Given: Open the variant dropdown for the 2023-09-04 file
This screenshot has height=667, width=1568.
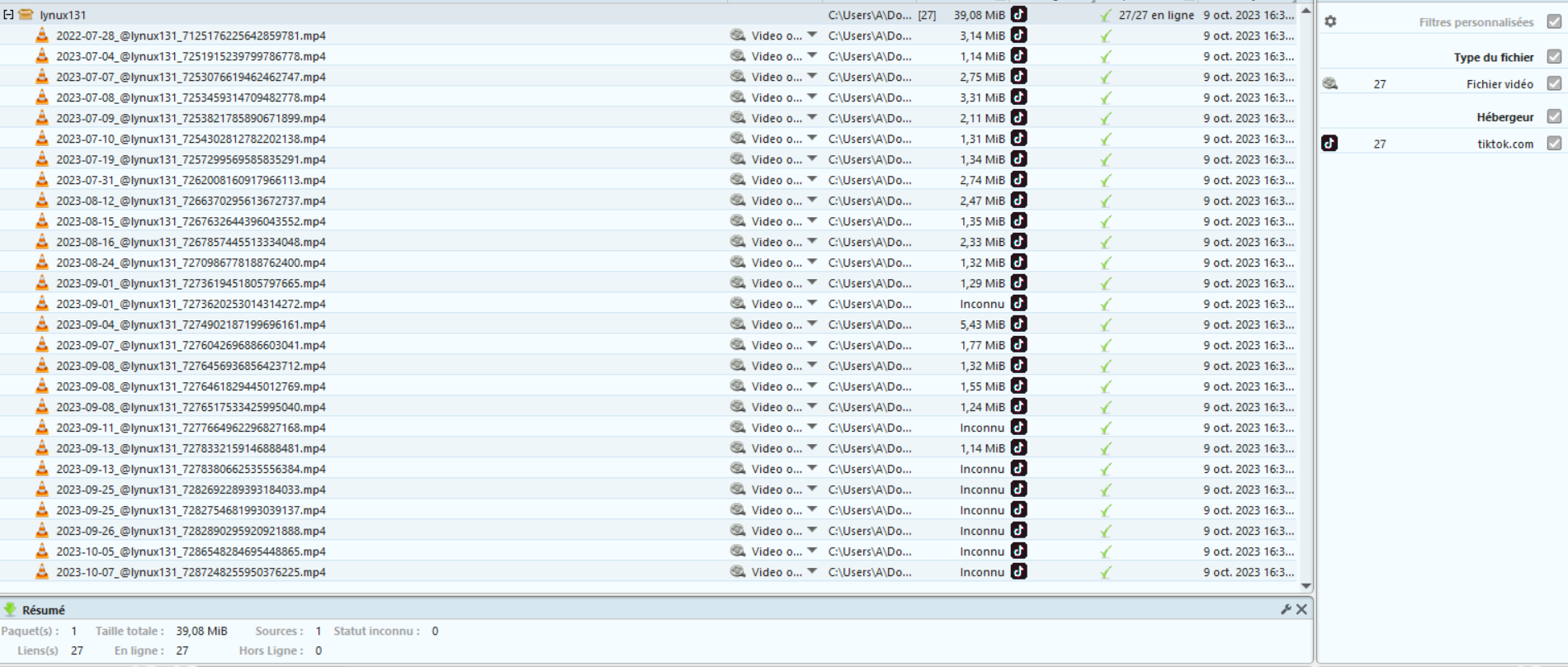Looking at the screenshot, I should coord(812,324).
